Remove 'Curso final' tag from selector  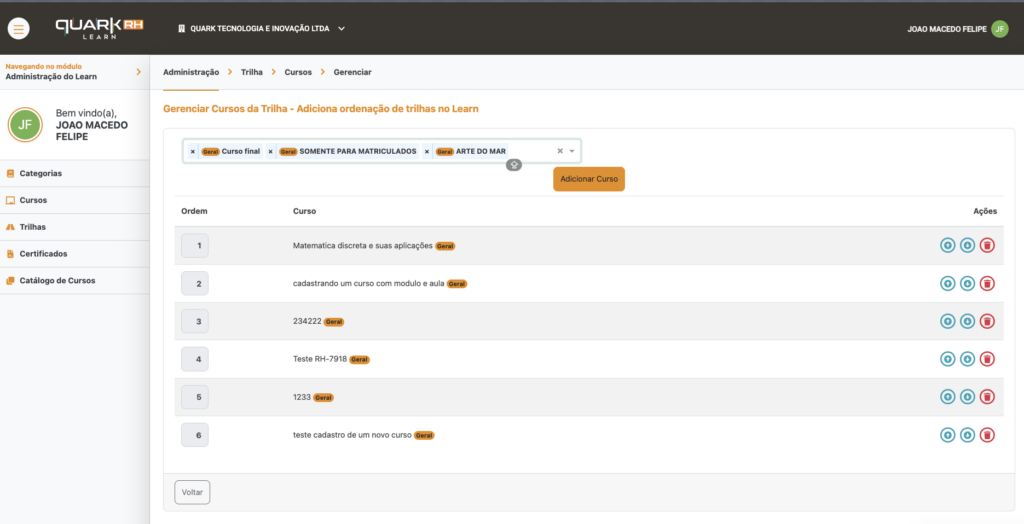click(x=193, y=152)
